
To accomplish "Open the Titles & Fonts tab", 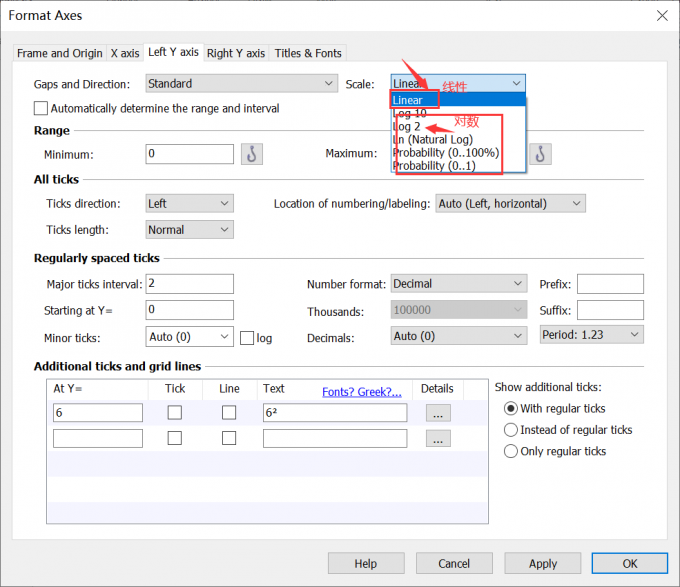I will (308, 53).
